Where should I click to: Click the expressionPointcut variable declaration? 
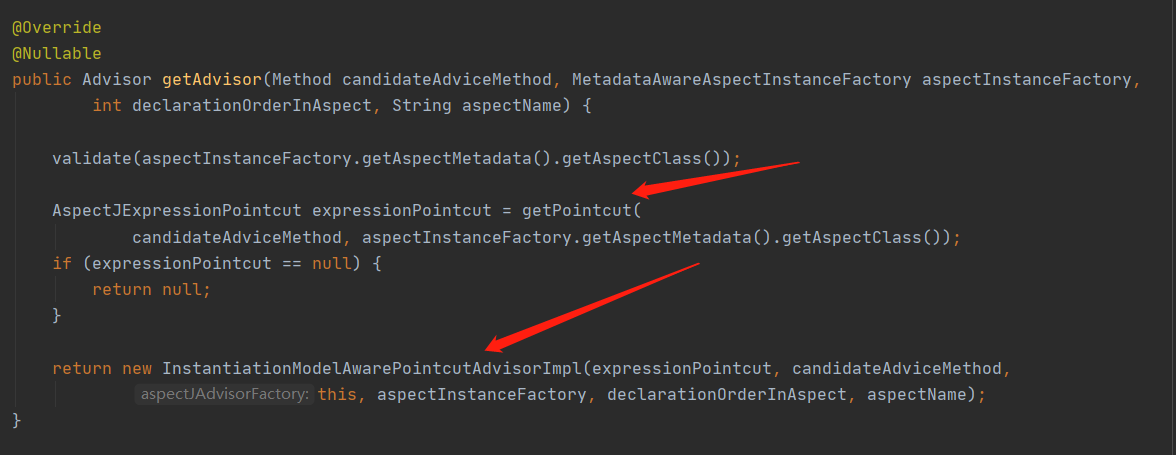[x=402, y=211]
